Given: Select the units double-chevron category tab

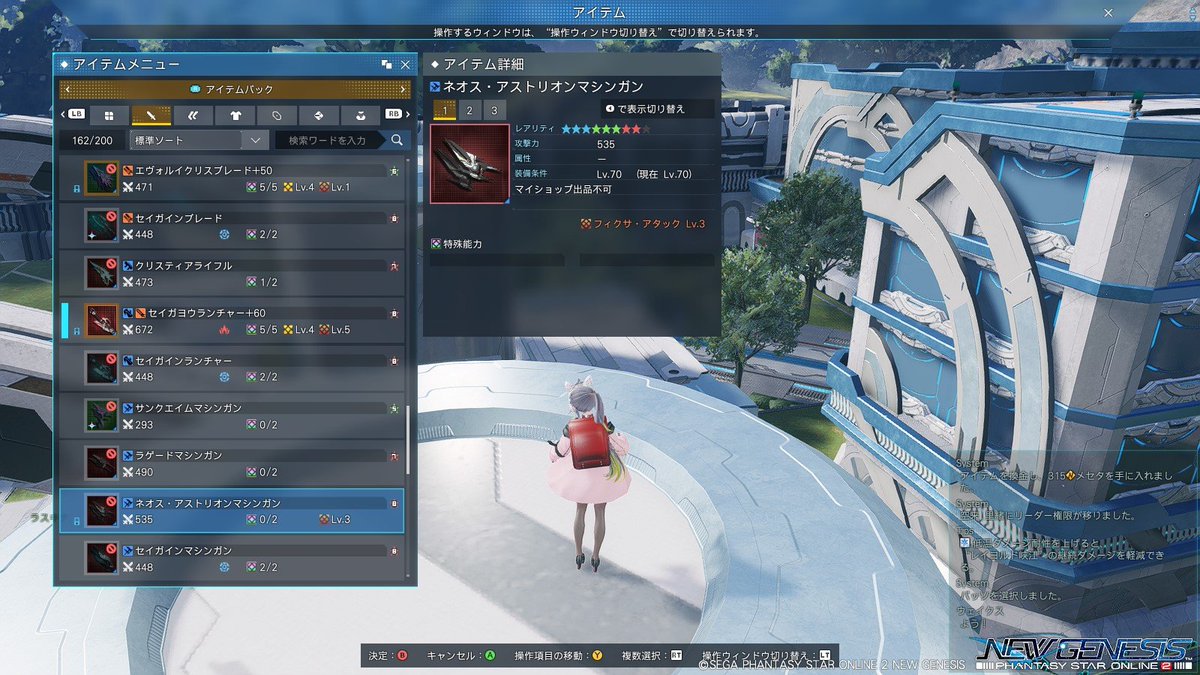Looking at the screenshot, I should pyautogui.click(x=193, y=115).
